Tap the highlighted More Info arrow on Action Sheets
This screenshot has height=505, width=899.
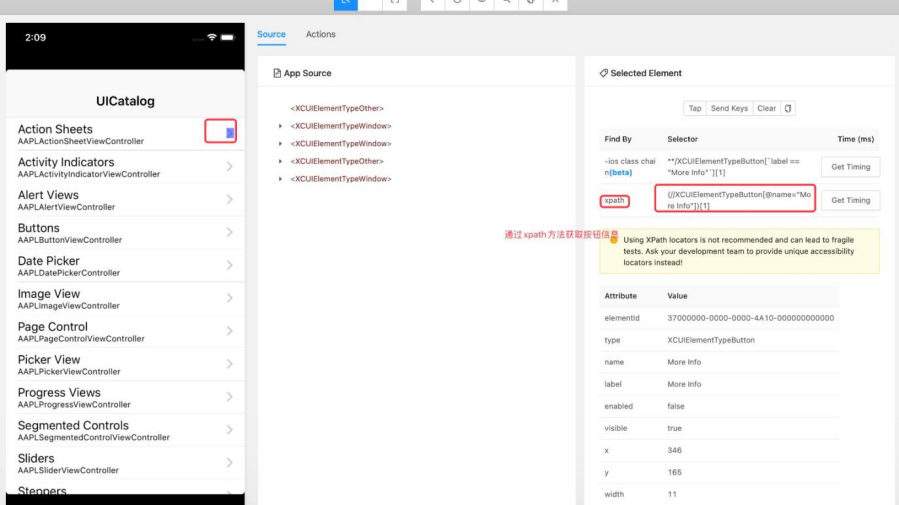point(229,133)
